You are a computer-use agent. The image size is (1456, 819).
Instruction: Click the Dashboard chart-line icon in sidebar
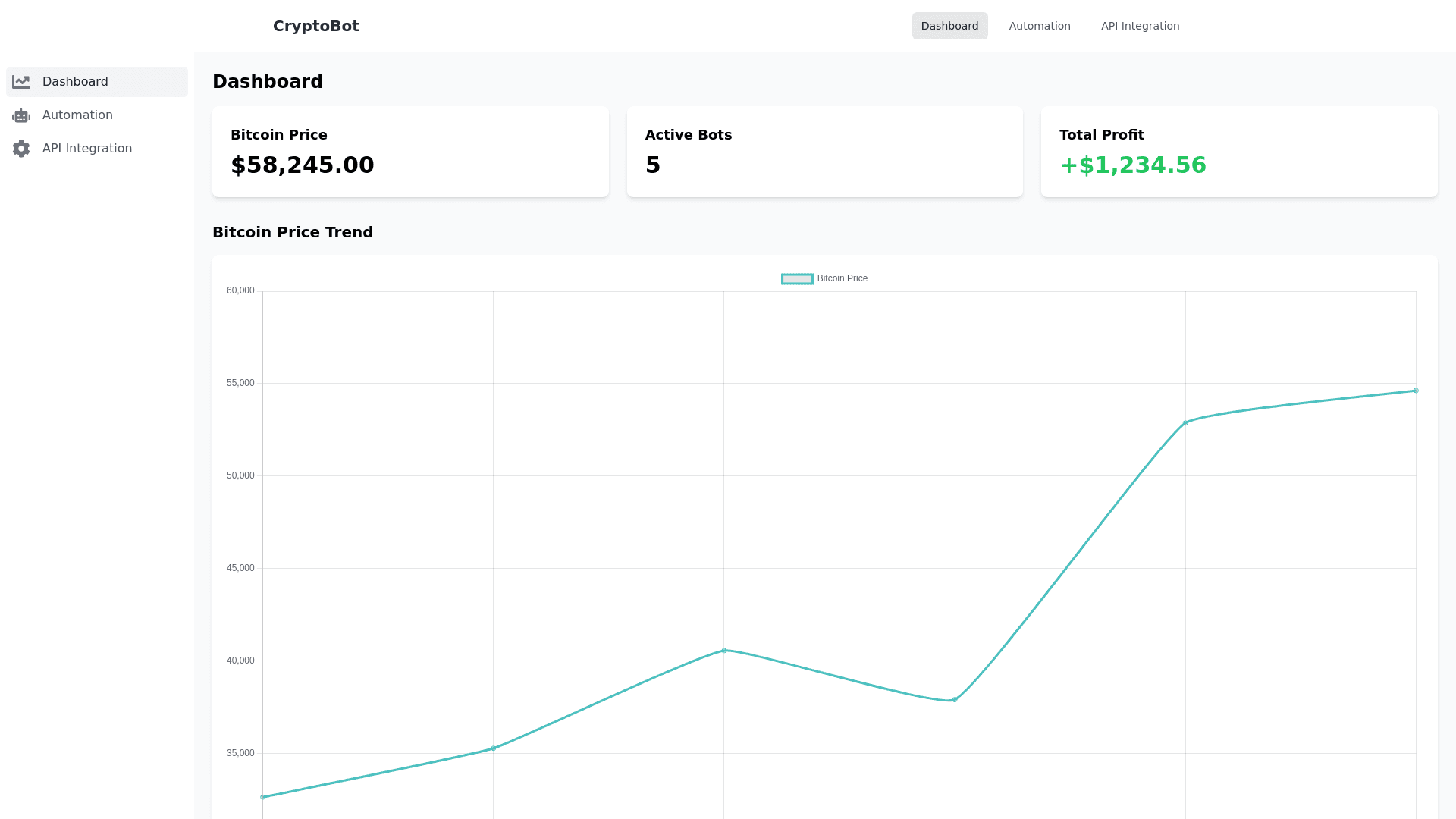(x=21, y=82)
